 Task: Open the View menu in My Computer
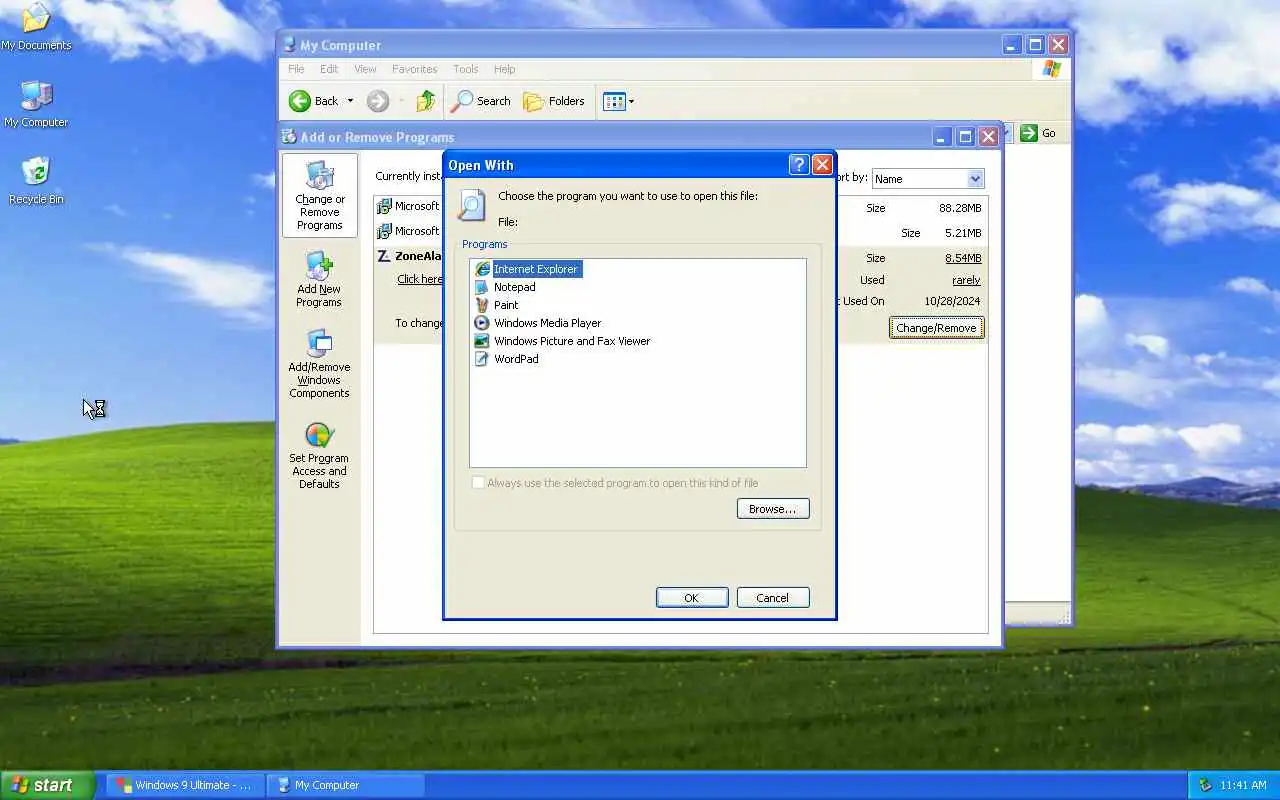pos(365,69)
